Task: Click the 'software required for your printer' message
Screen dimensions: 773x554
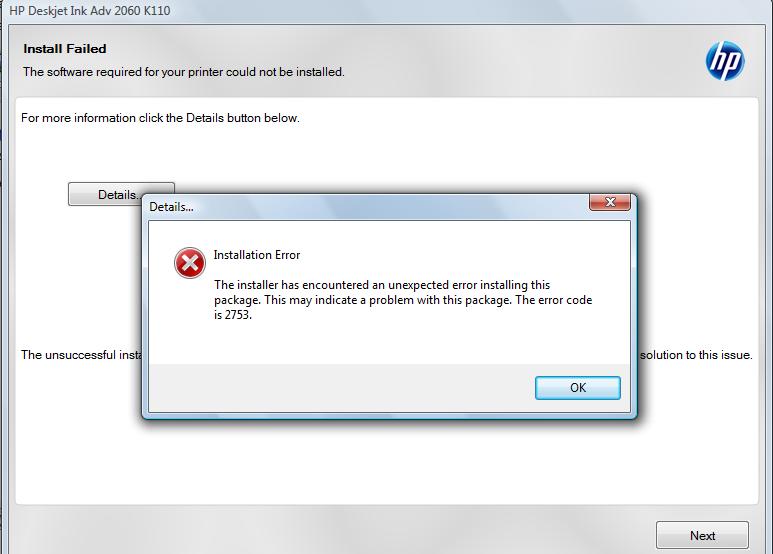Action: tap(183, 72)
